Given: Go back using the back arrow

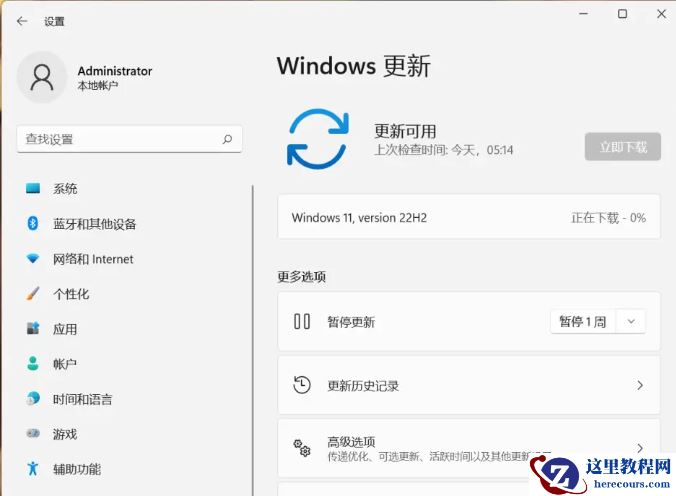Looking at the screenshot, I should (x=22, y=21).
